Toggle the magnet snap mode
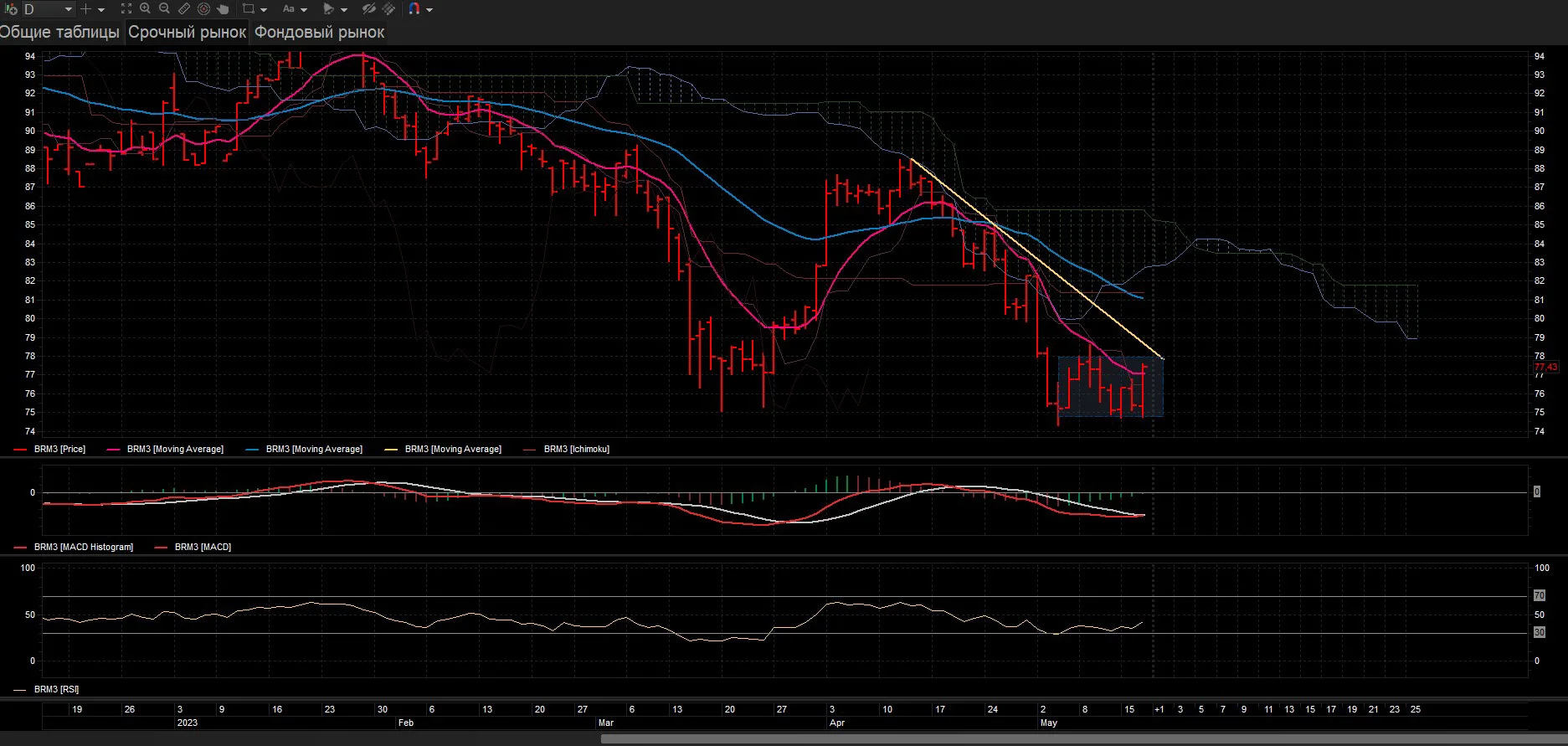Image resolution: width=1568 pixels, height=746 pixels. [x=414, y=8]
